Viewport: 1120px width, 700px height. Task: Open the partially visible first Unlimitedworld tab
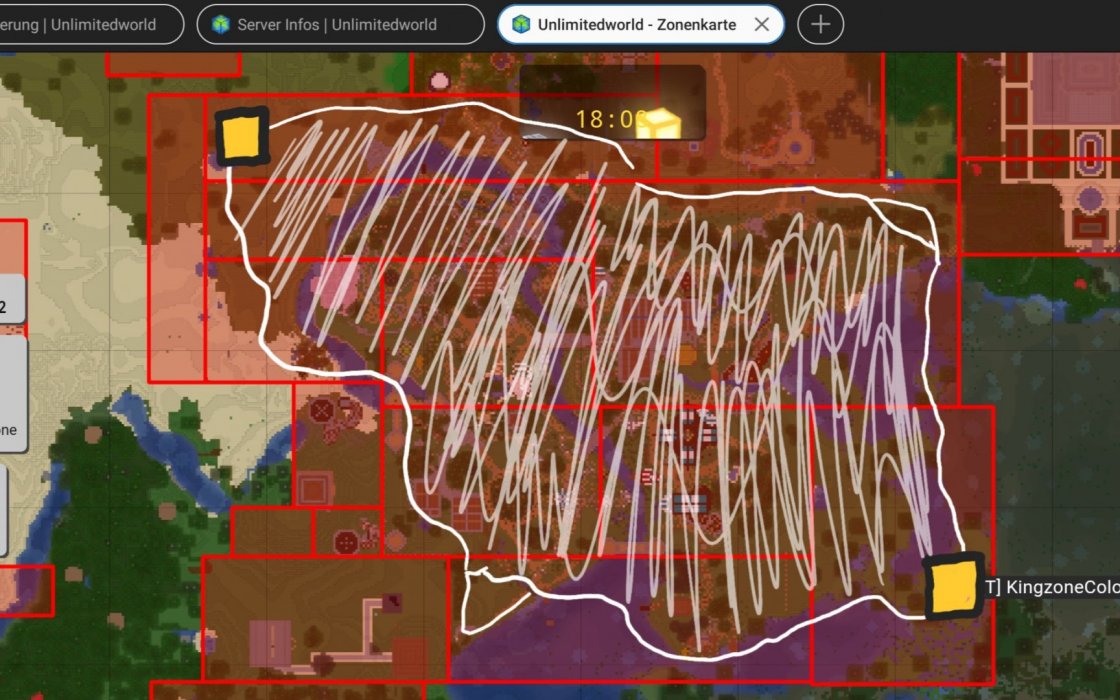point(89,24)
